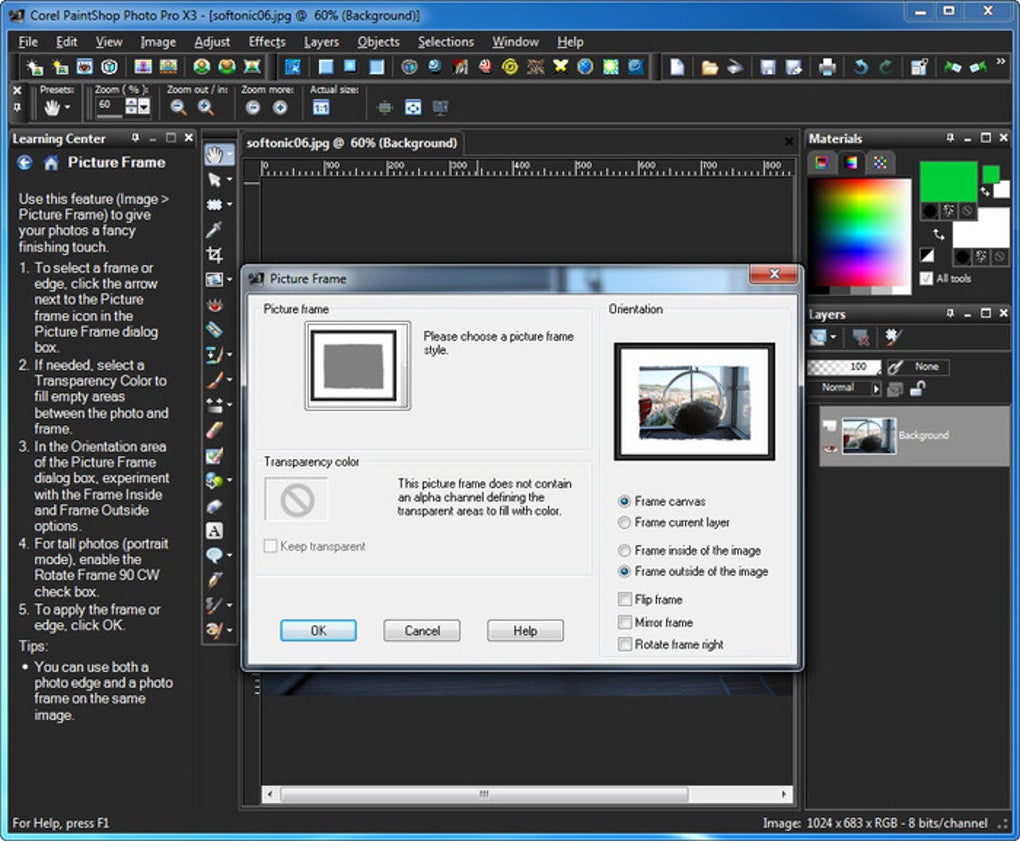Open the Adjust menu
This screenshot has width=1020, height=841.
[x=212, y=42]
